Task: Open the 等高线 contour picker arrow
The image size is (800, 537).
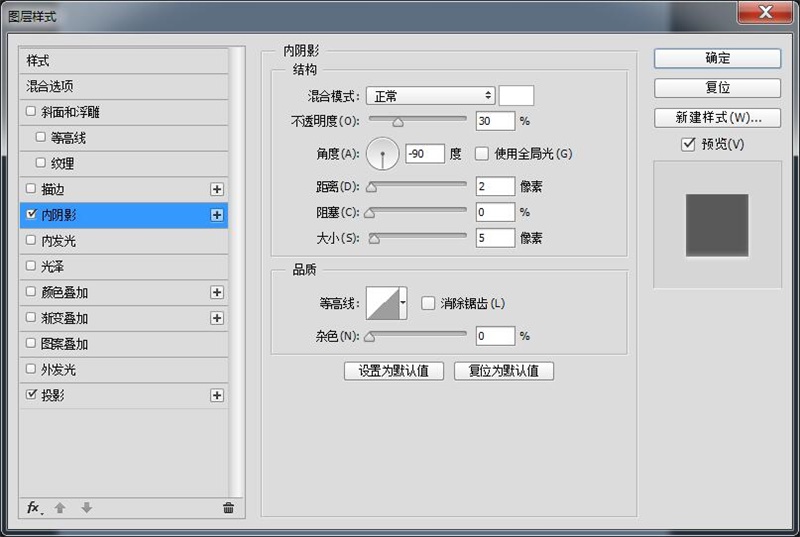Action: pos(403,303)
